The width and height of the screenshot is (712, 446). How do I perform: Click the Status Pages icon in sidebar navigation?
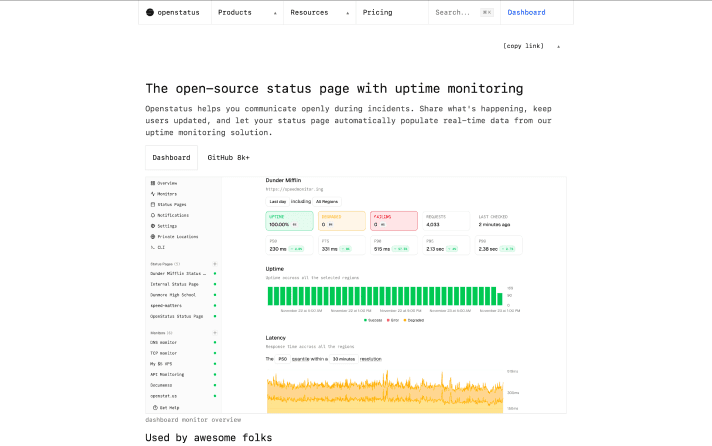pos(153,204)
